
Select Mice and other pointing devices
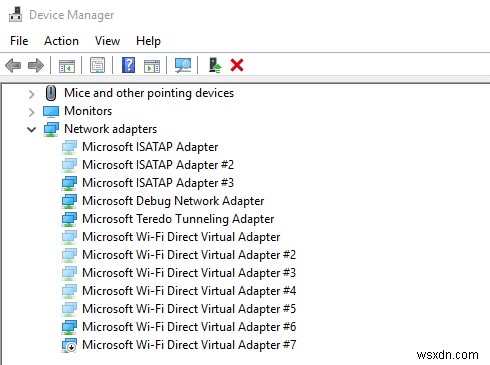[x=149, y=93]
